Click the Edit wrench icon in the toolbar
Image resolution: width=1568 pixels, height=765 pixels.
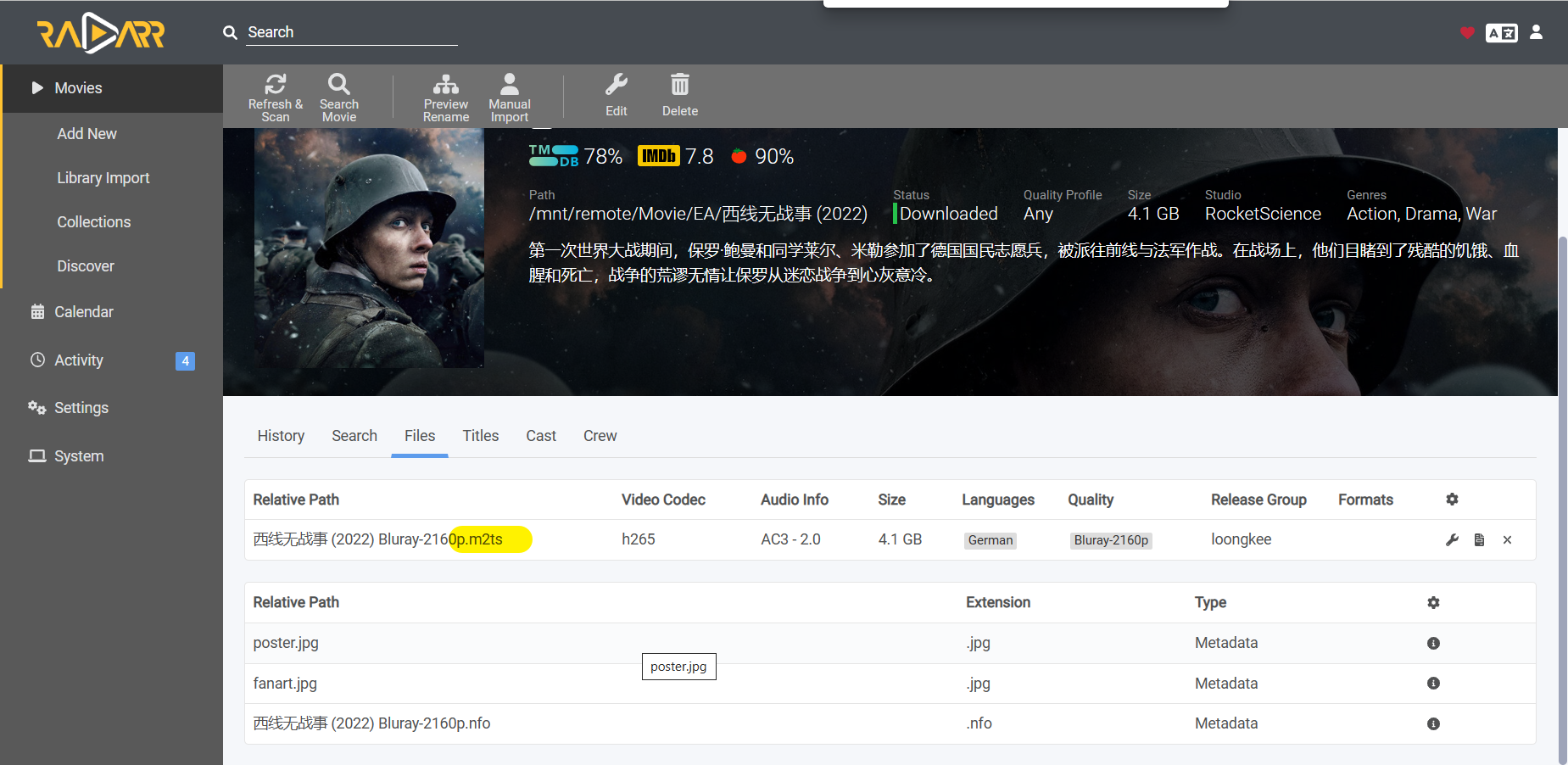pos(616,84)
